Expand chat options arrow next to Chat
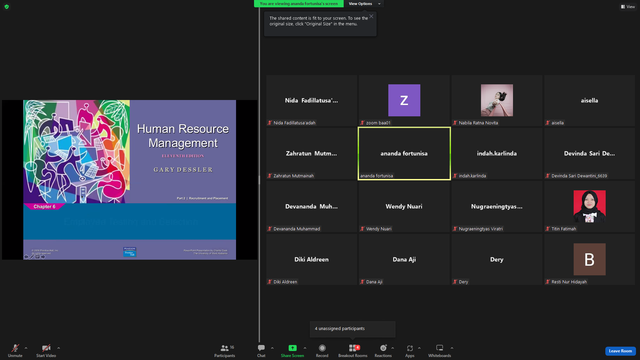 tap(272, 348)
